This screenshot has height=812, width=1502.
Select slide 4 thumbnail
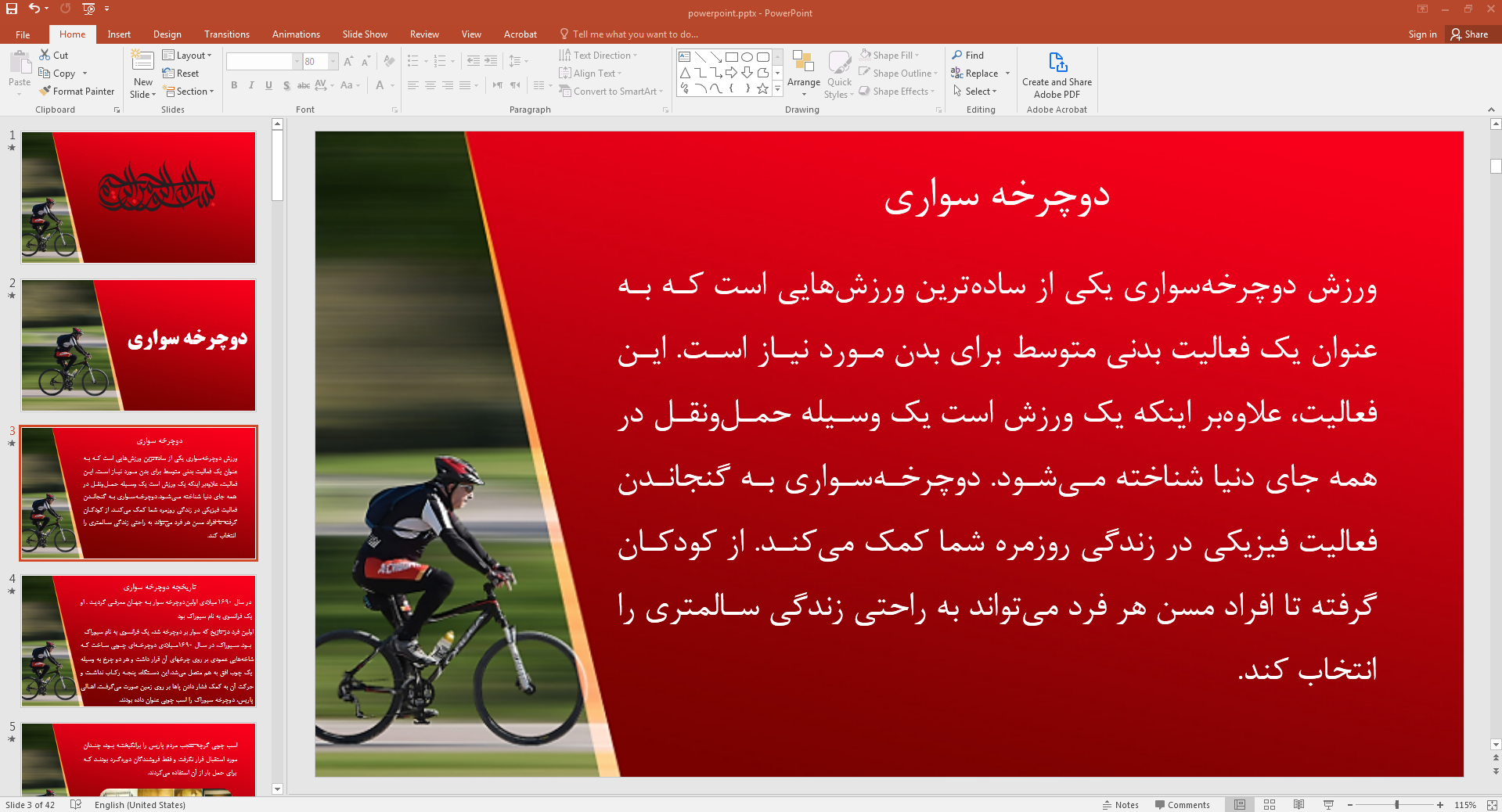(x=139, y=641)
